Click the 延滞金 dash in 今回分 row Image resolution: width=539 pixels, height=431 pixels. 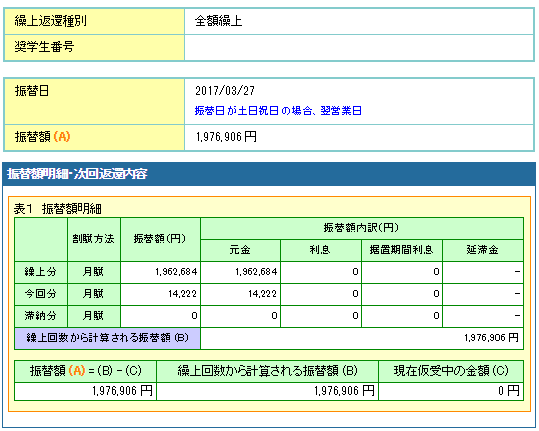click(x=517, y=294)
